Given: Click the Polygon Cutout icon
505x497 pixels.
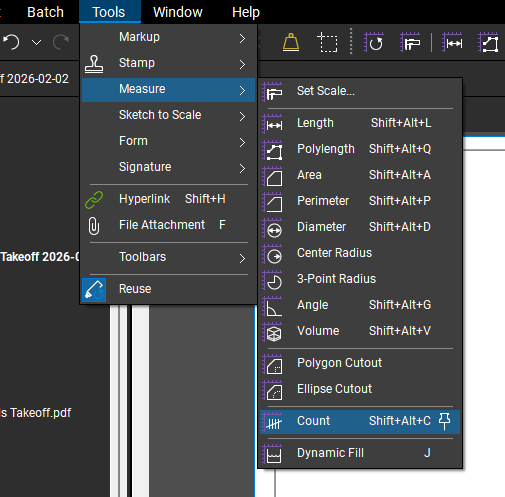Looking at the screenshot, I should pyautogui.click(x=273, y=364).
